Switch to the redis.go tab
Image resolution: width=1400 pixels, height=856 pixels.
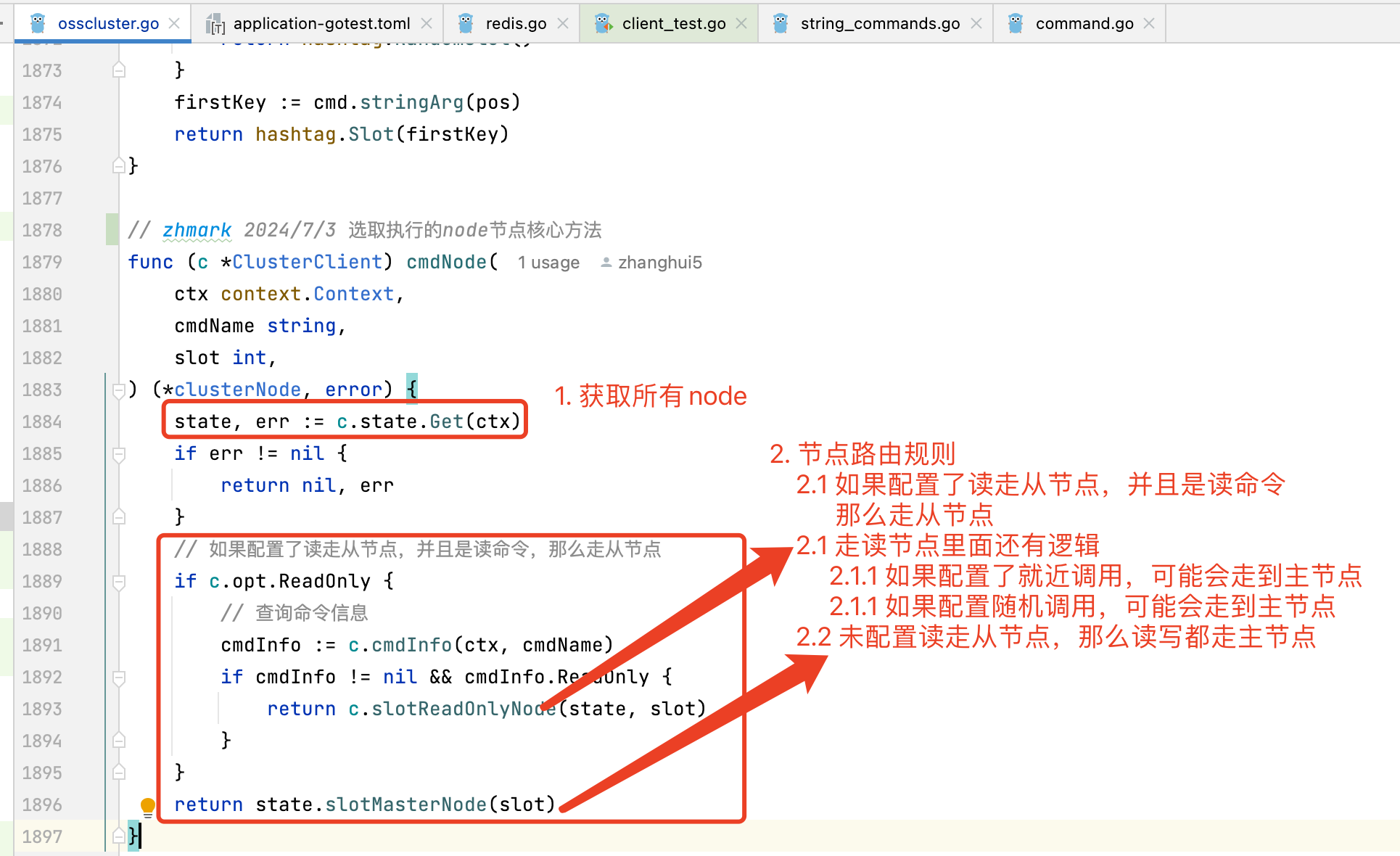[x=515, y=23]
